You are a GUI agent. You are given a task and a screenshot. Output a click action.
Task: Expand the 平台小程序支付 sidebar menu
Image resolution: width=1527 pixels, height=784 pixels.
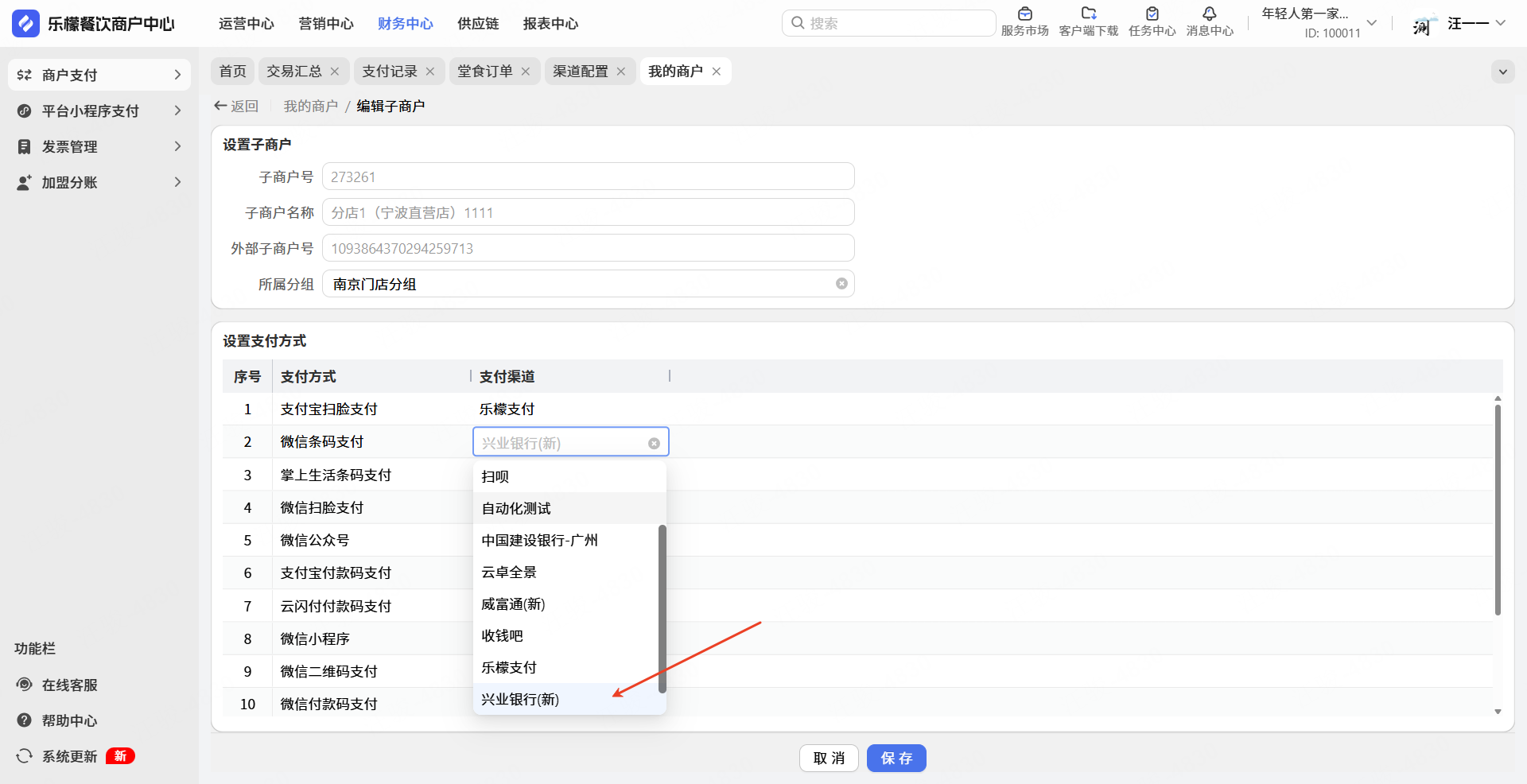coord(177,111)
